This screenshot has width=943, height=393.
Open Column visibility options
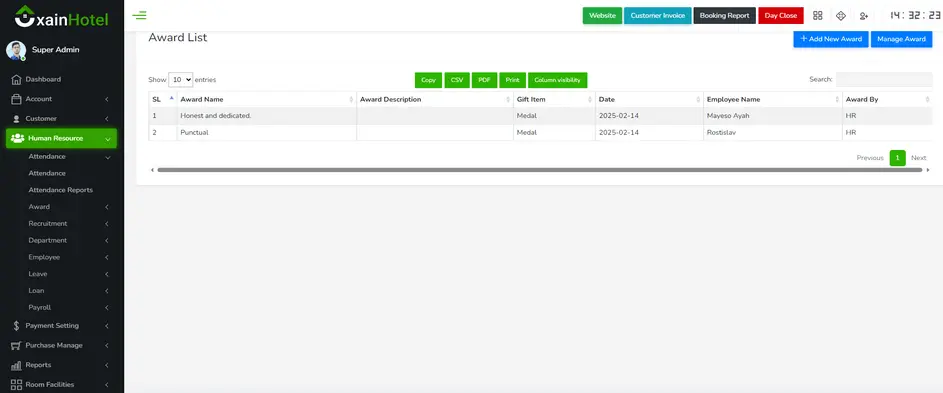tap(558, 80)
